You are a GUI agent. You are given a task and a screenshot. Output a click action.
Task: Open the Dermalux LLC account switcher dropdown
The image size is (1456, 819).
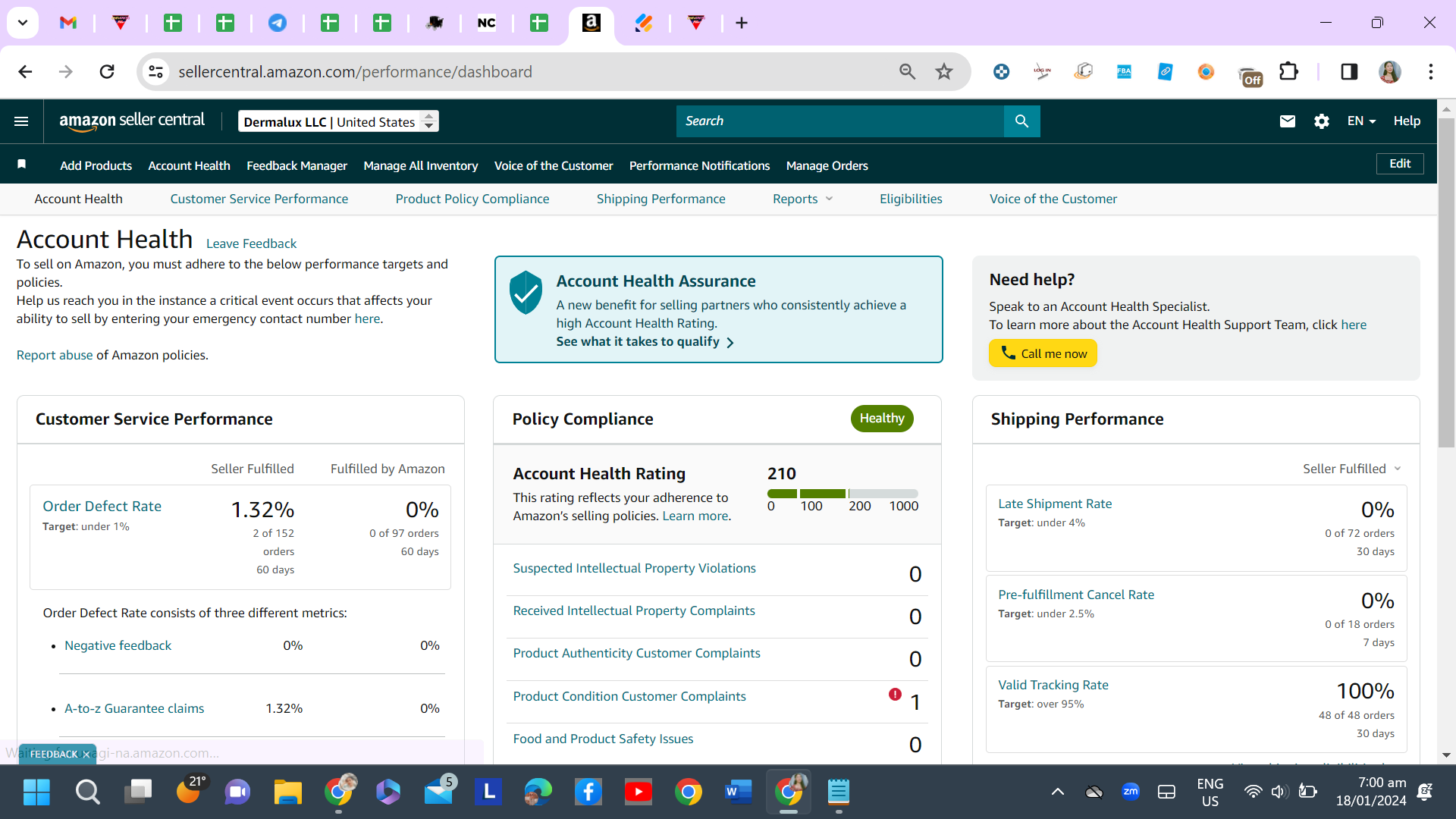click(338, 121)
